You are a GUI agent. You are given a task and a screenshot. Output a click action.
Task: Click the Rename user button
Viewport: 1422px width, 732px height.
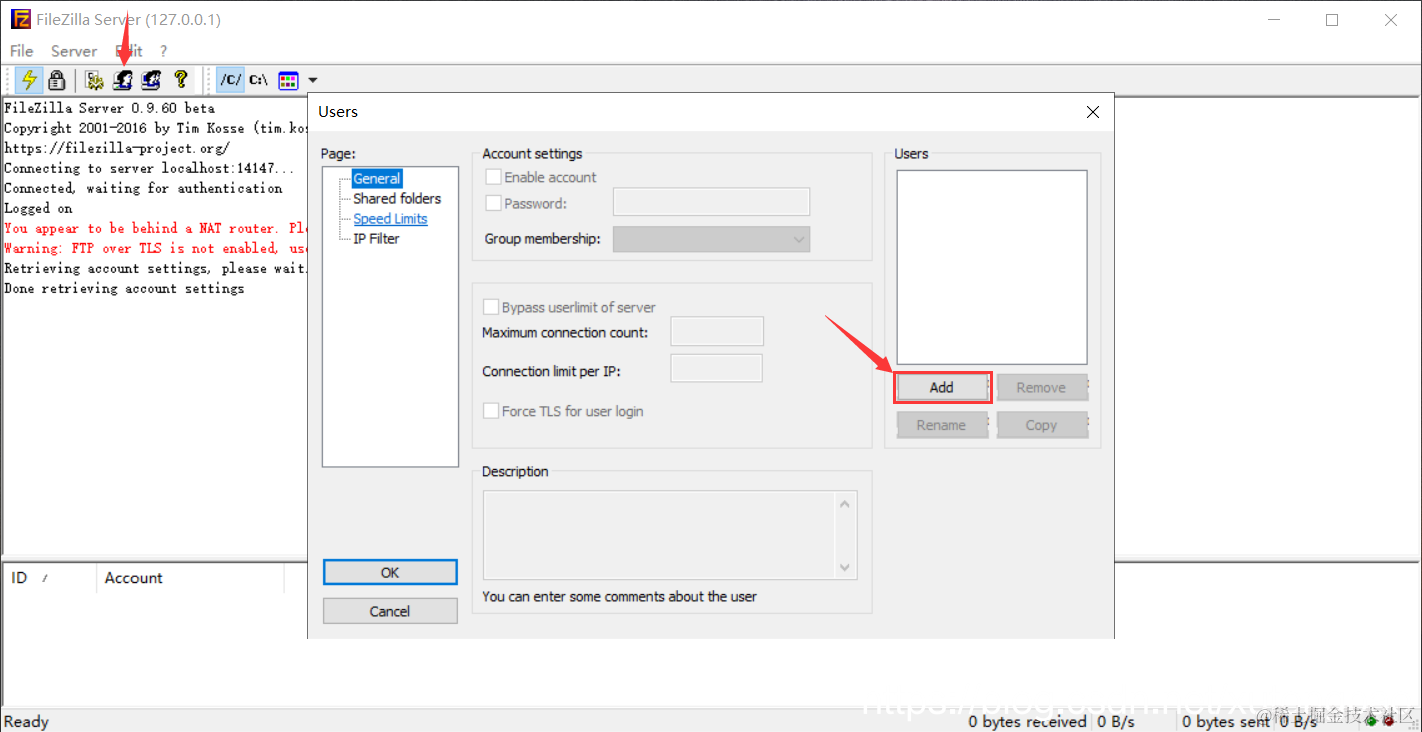pyautogui.click(x=941, y=425)
